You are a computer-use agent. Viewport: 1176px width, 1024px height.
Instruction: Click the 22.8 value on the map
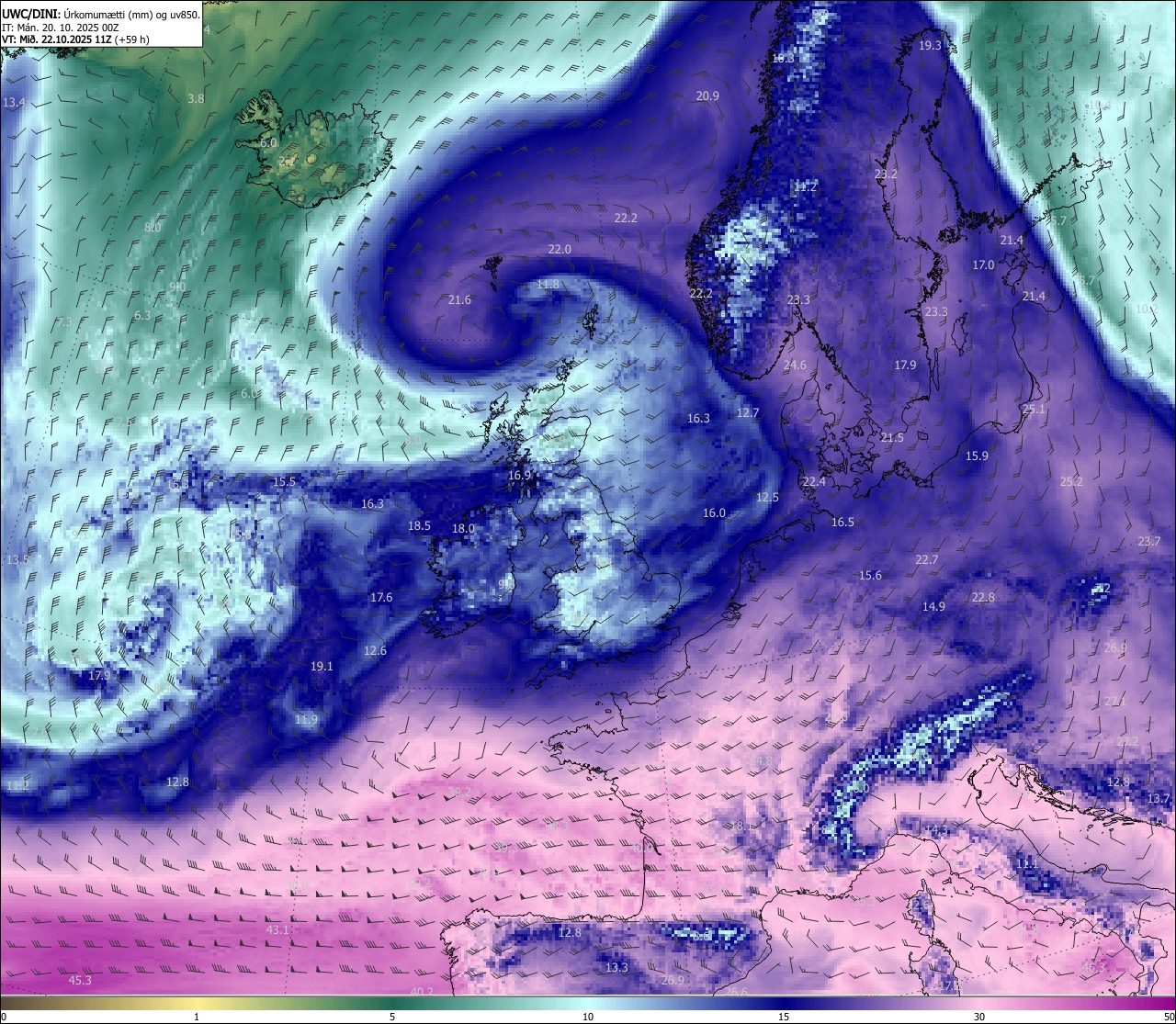point(983,597)
